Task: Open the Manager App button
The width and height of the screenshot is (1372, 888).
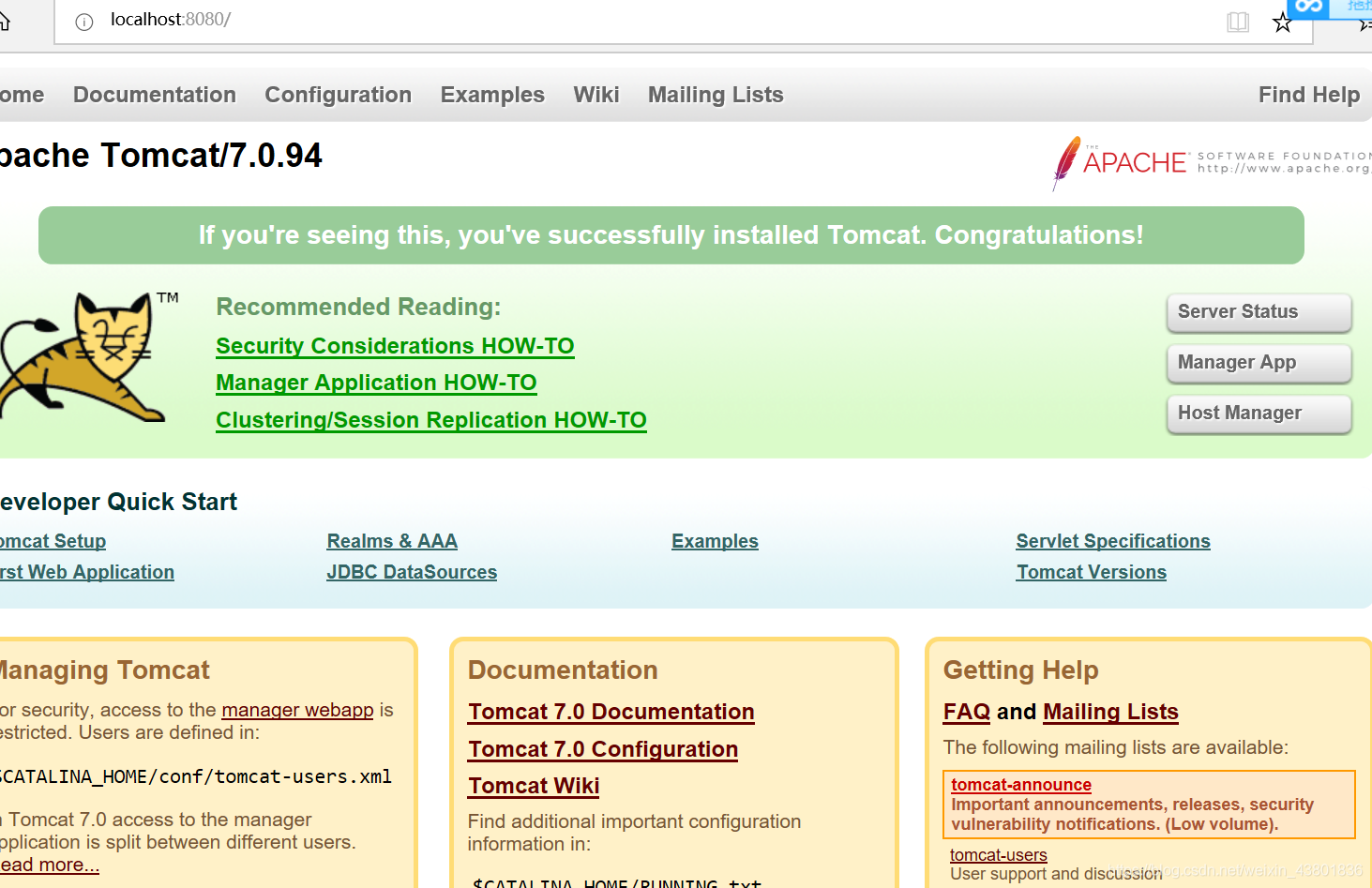Action: tap(1259, 363)
